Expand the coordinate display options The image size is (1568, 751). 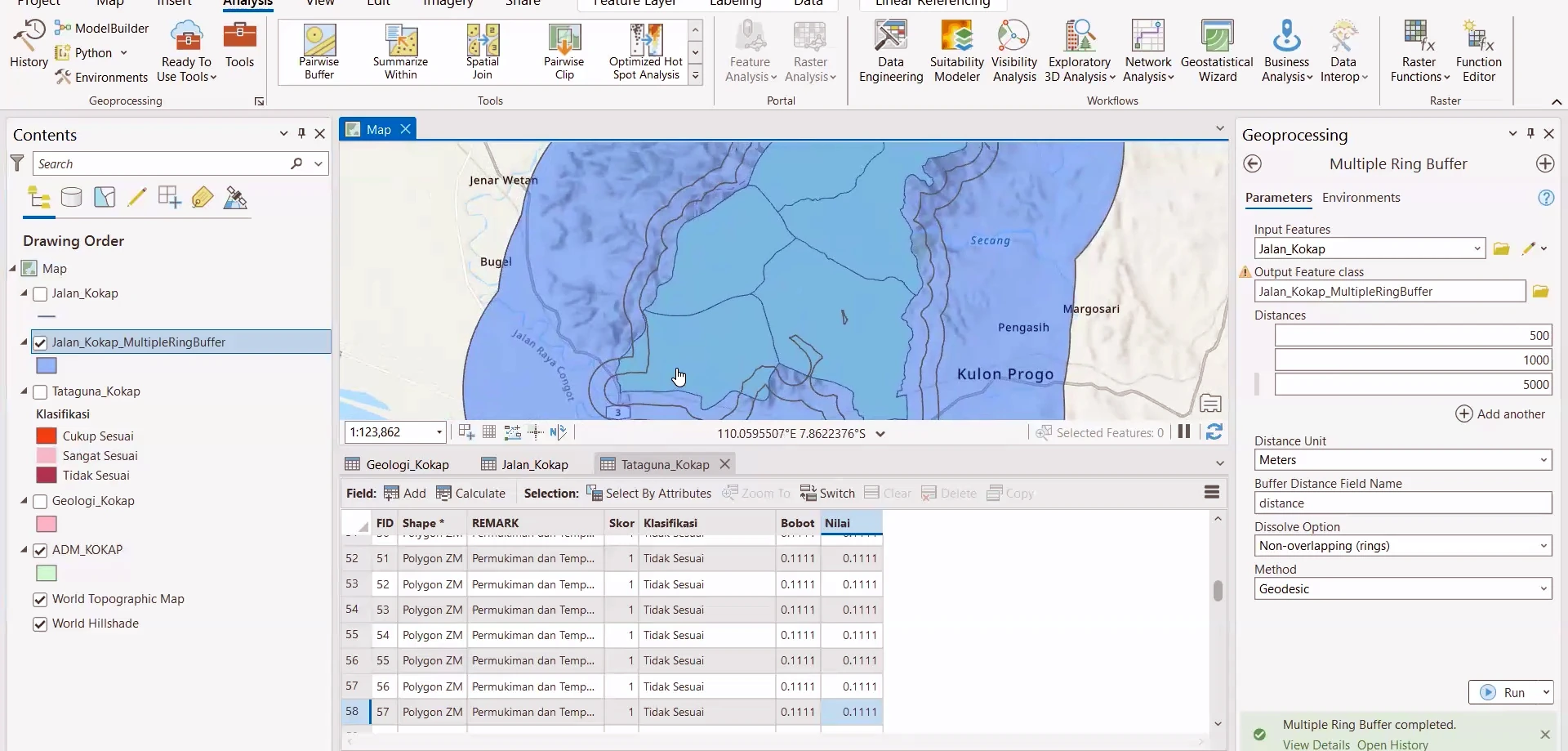[x=880, y=434]
